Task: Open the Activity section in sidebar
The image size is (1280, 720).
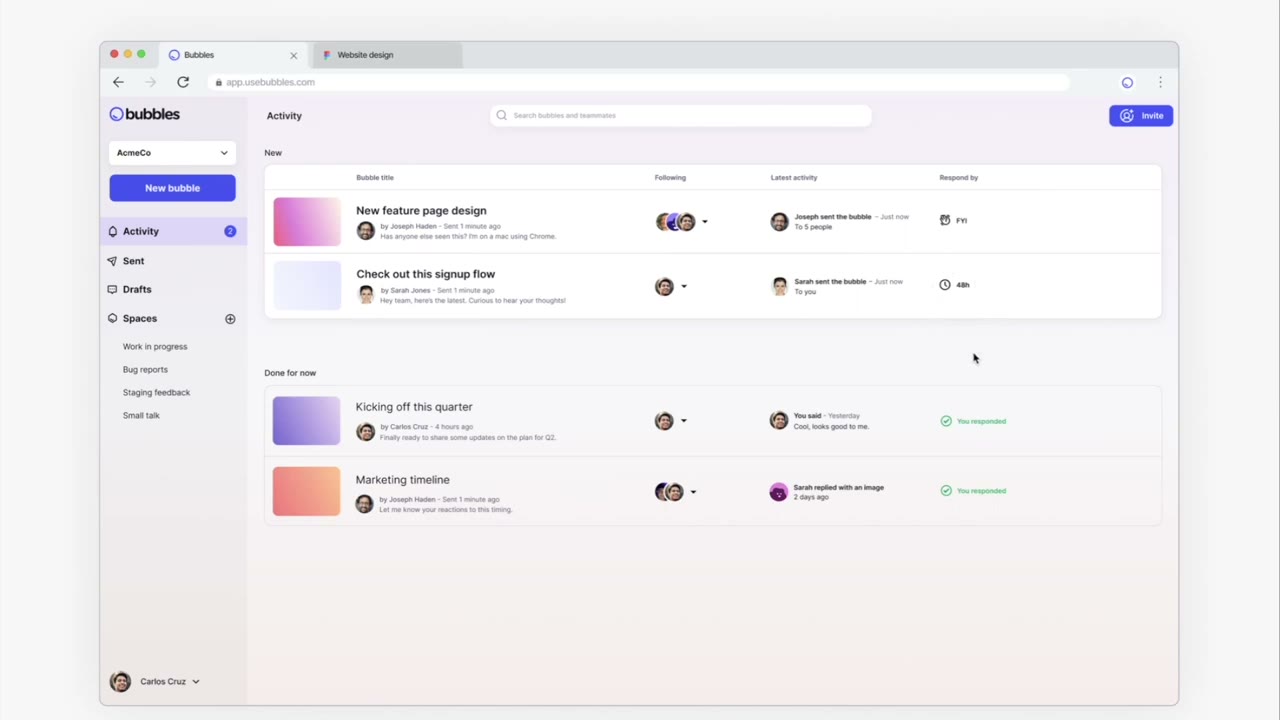Action: coord(173,231)
